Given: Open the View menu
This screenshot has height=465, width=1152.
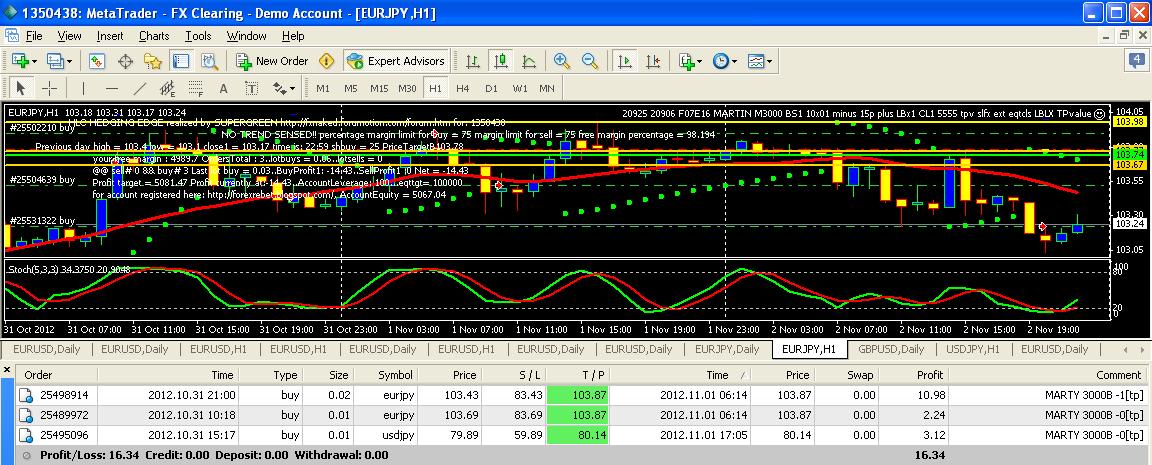Looking at the screenshot, I should 69,35.
